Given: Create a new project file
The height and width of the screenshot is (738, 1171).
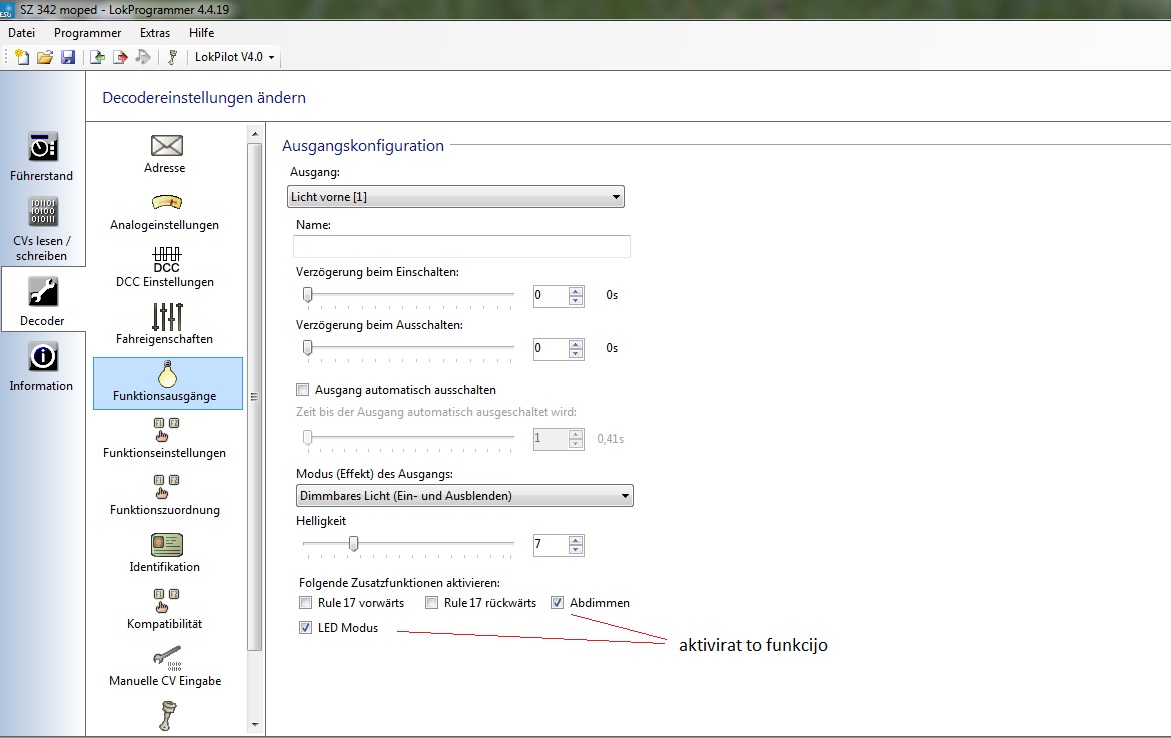Looking at the screenshot, I should (x=22, y=57).
